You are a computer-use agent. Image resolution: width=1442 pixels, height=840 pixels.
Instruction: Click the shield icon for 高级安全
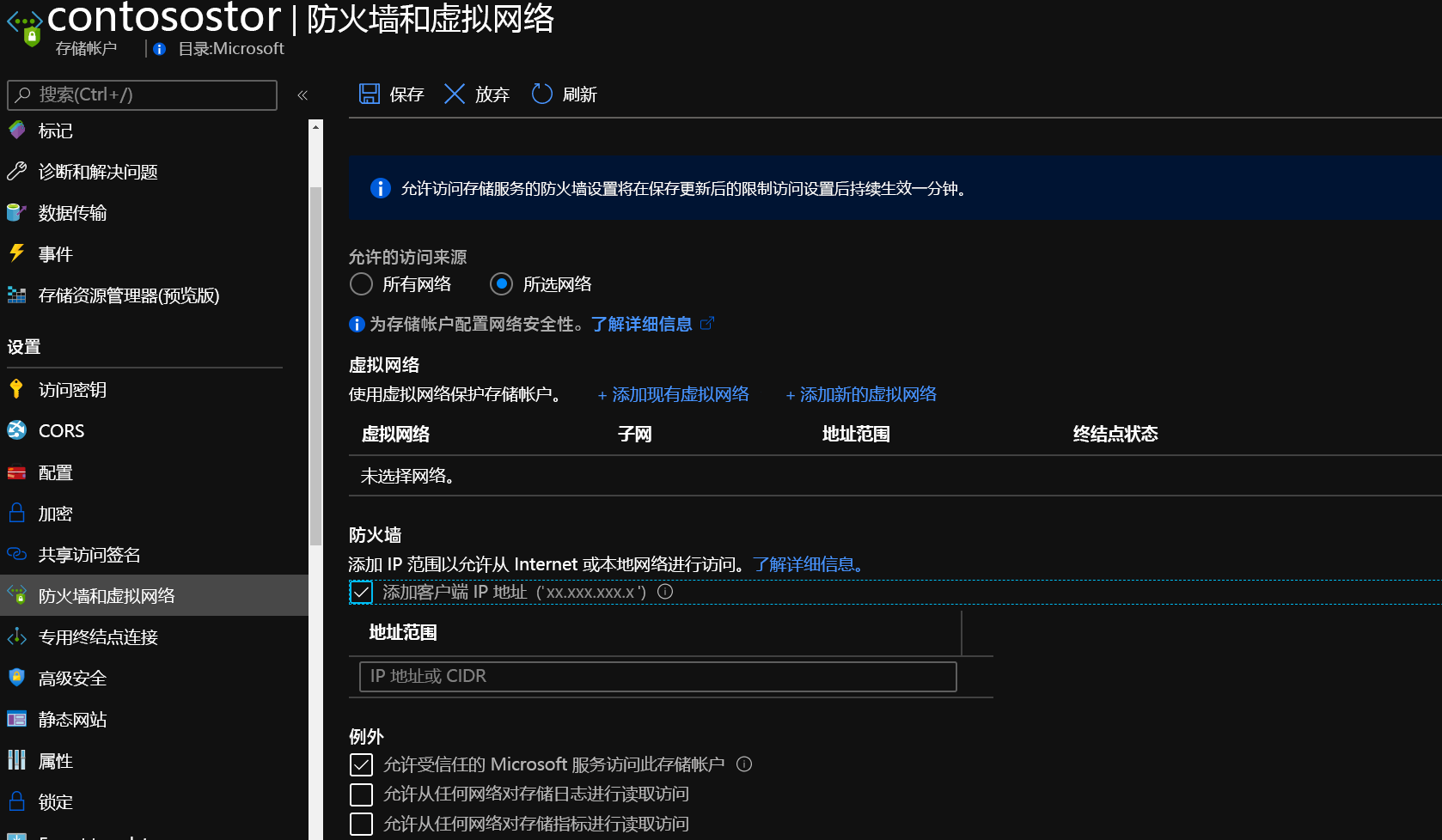[16, 677]
